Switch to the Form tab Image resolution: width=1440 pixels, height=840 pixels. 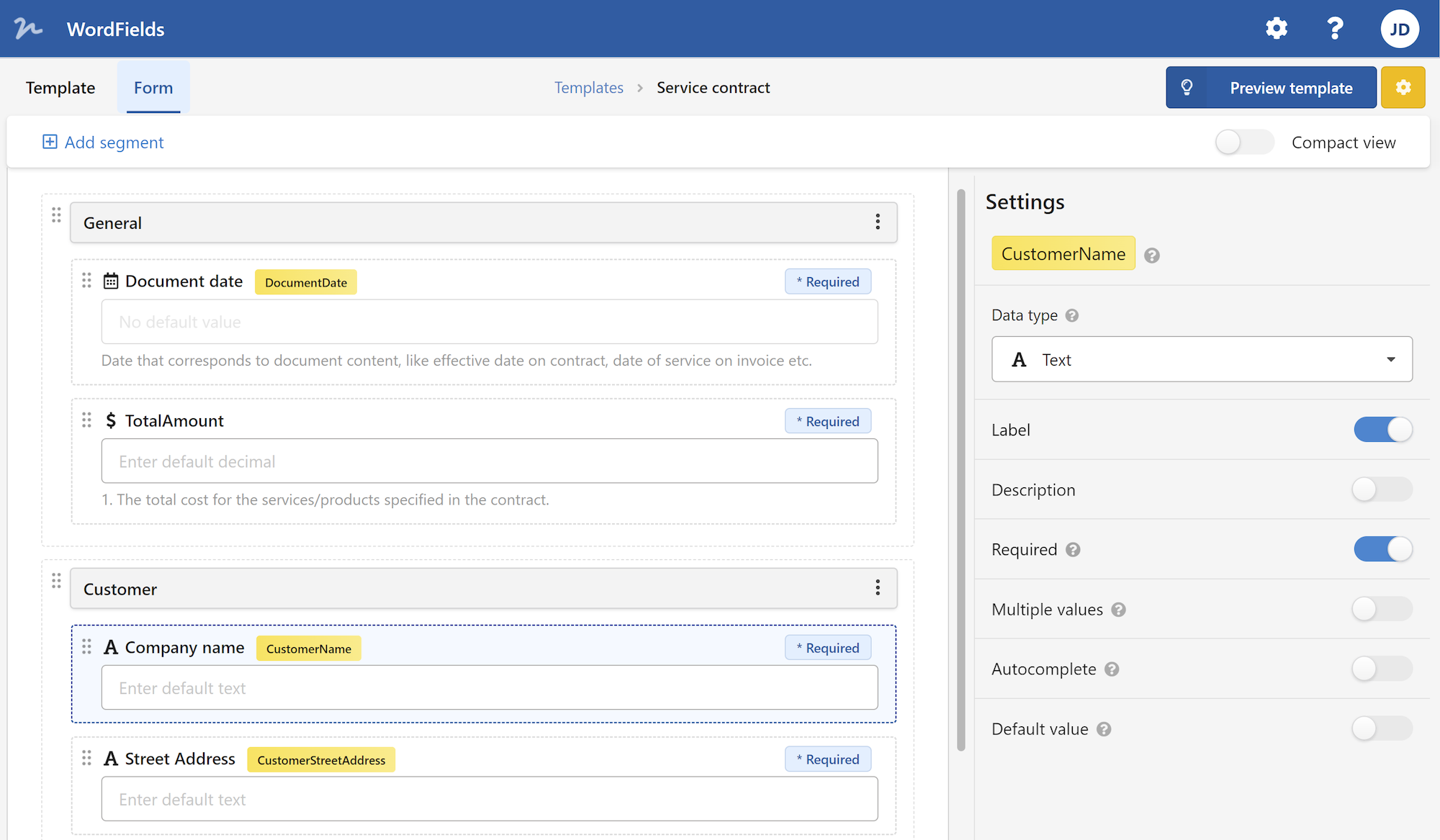[153, 88]
